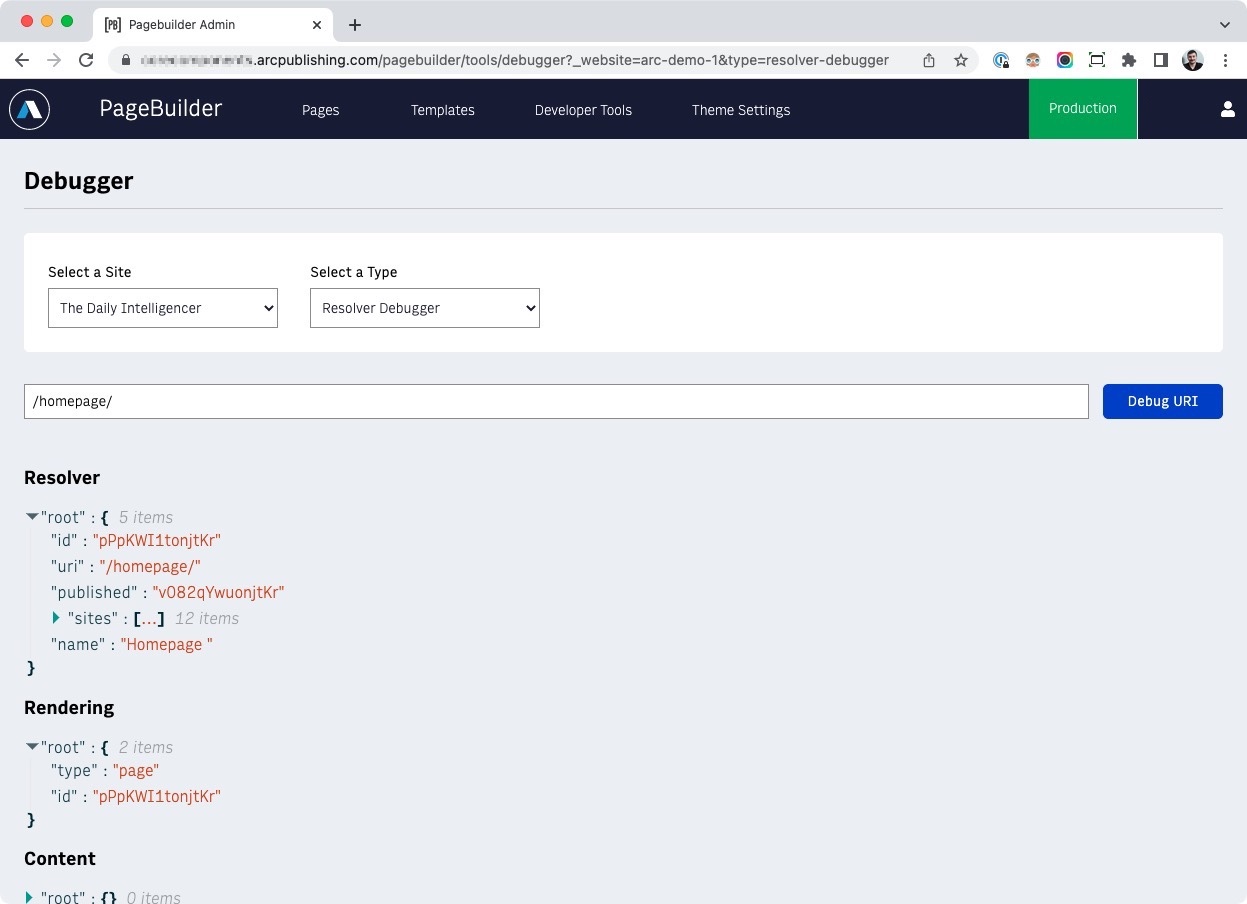This screenshot has width=1247, height=904.
Task: Open the tab search chevron
Action: coord(1225,24)
